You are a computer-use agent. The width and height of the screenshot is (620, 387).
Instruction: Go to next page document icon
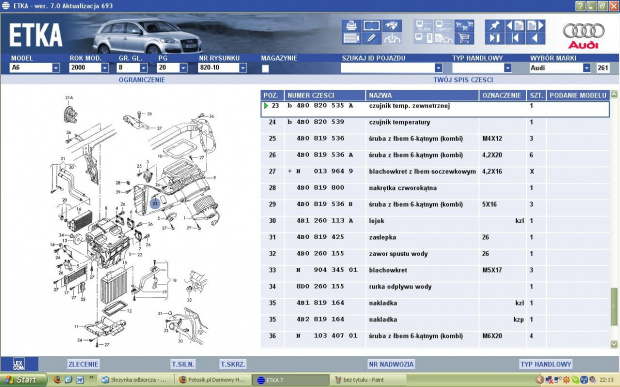click(535, 26)
